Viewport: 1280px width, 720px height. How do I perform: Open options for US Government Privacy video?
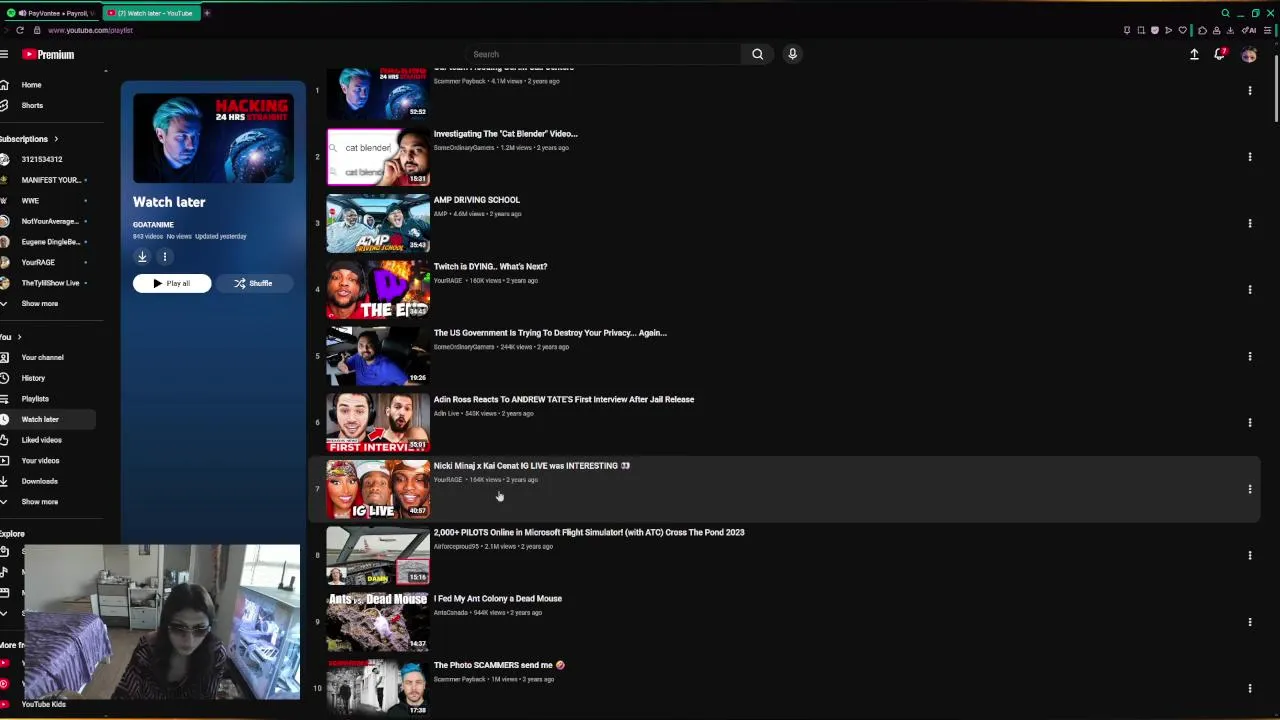pyautogui.click(x=1249, y=356)
